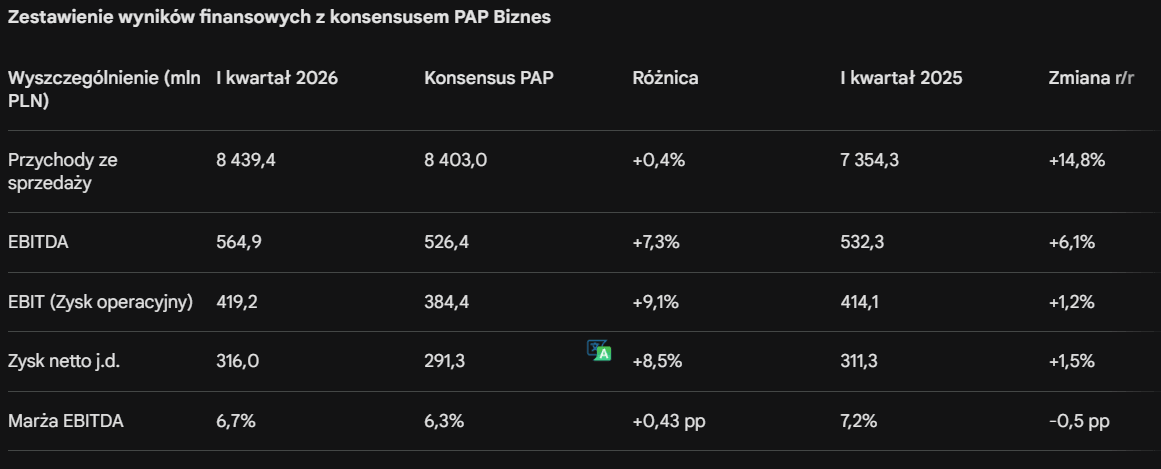The height and width of the screenshot is (469, 1161).
Task: Click the Zmiana r/r column header
Action: click(1091, 78)
